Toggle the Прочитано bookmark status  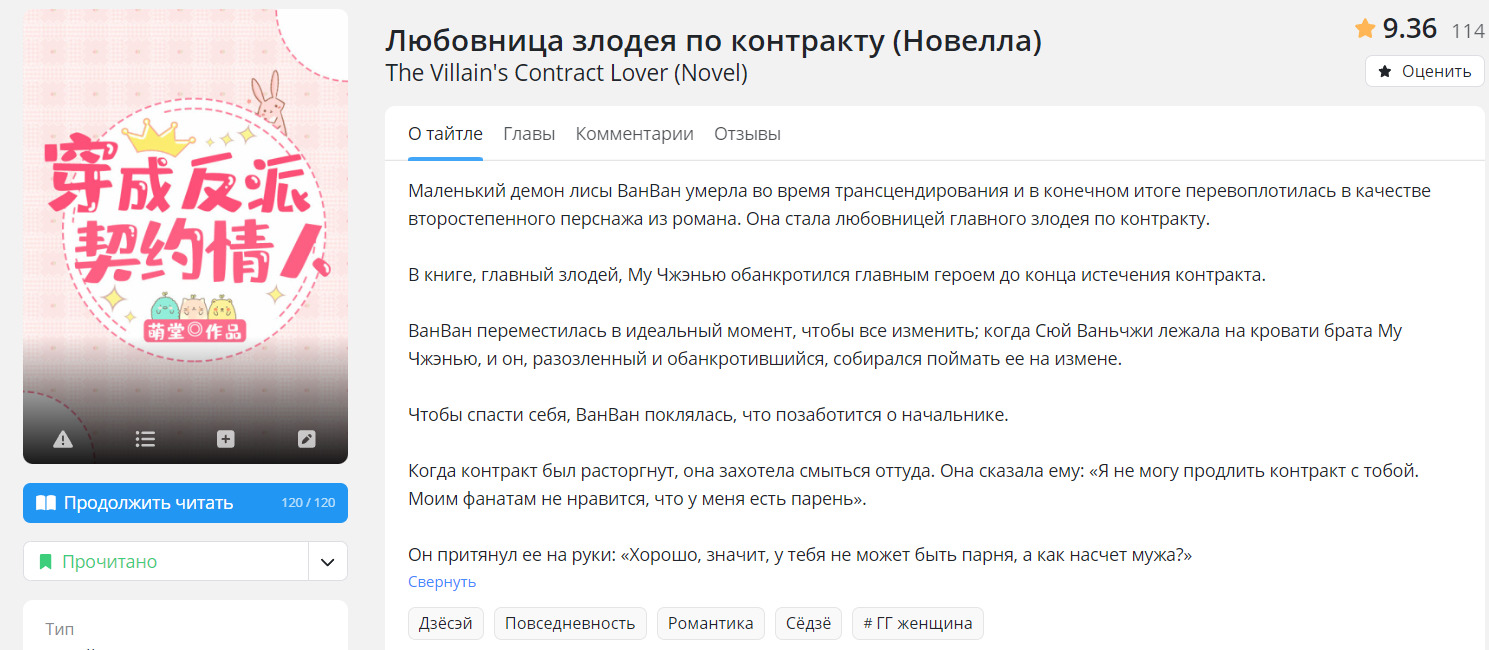click(x=165, y=562)
